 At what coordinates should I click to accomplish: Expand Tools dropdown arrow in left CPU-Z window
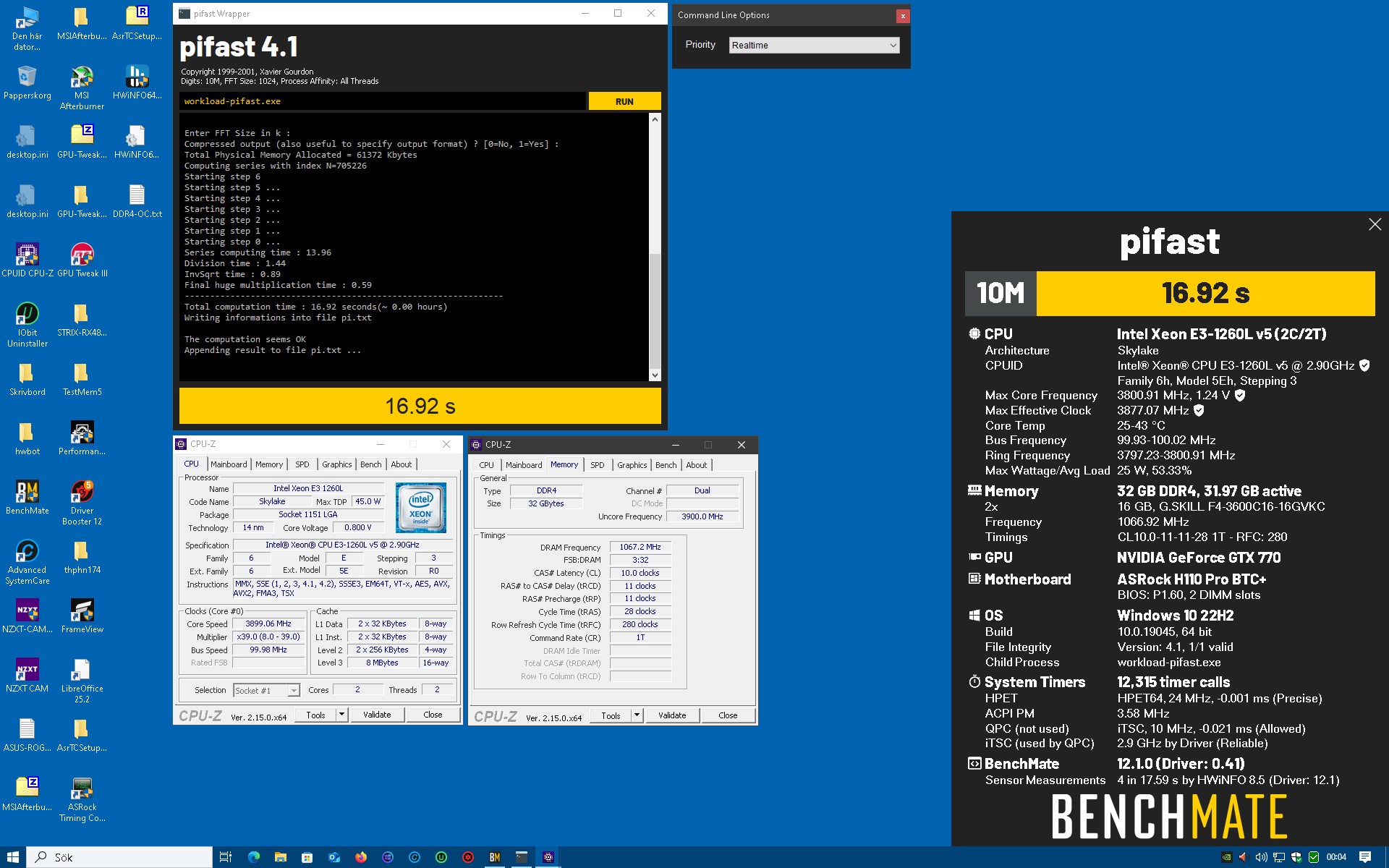341,715
